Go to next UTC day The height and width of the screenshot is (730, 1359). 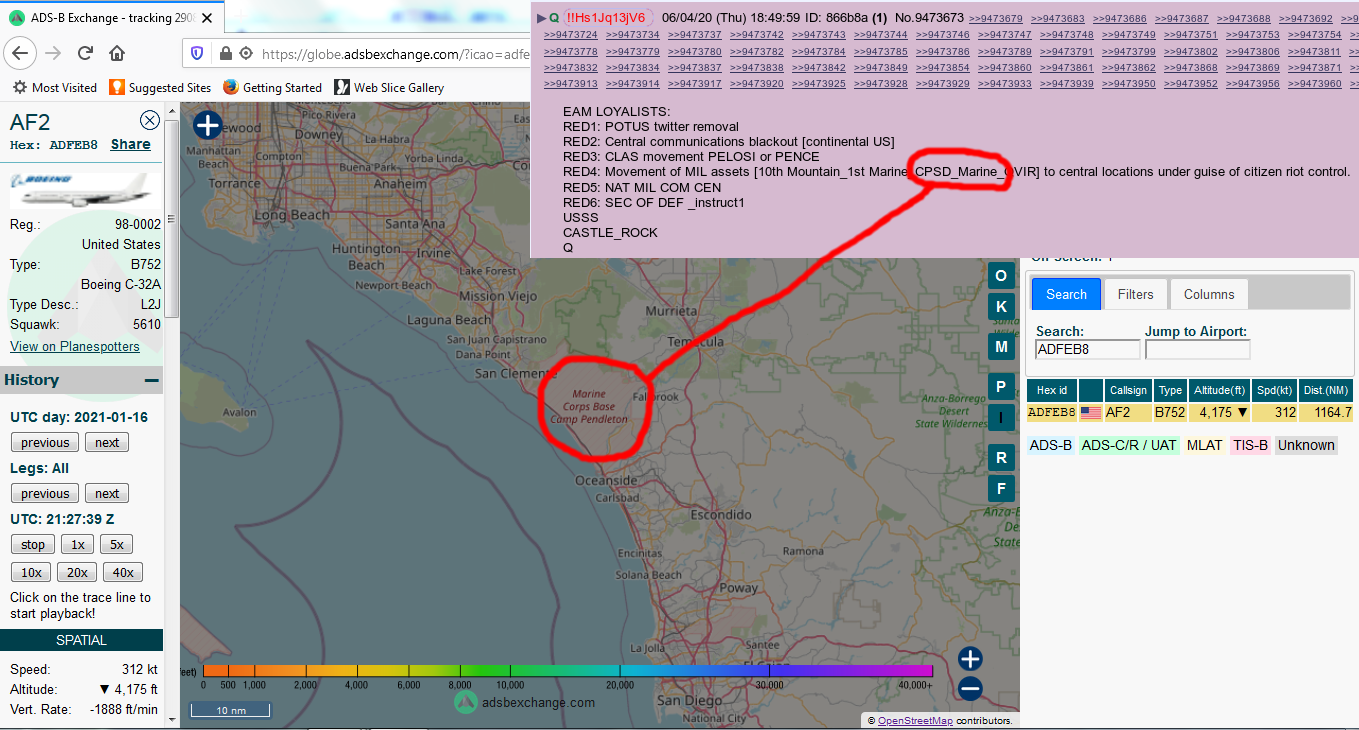[x=107, y=442]
